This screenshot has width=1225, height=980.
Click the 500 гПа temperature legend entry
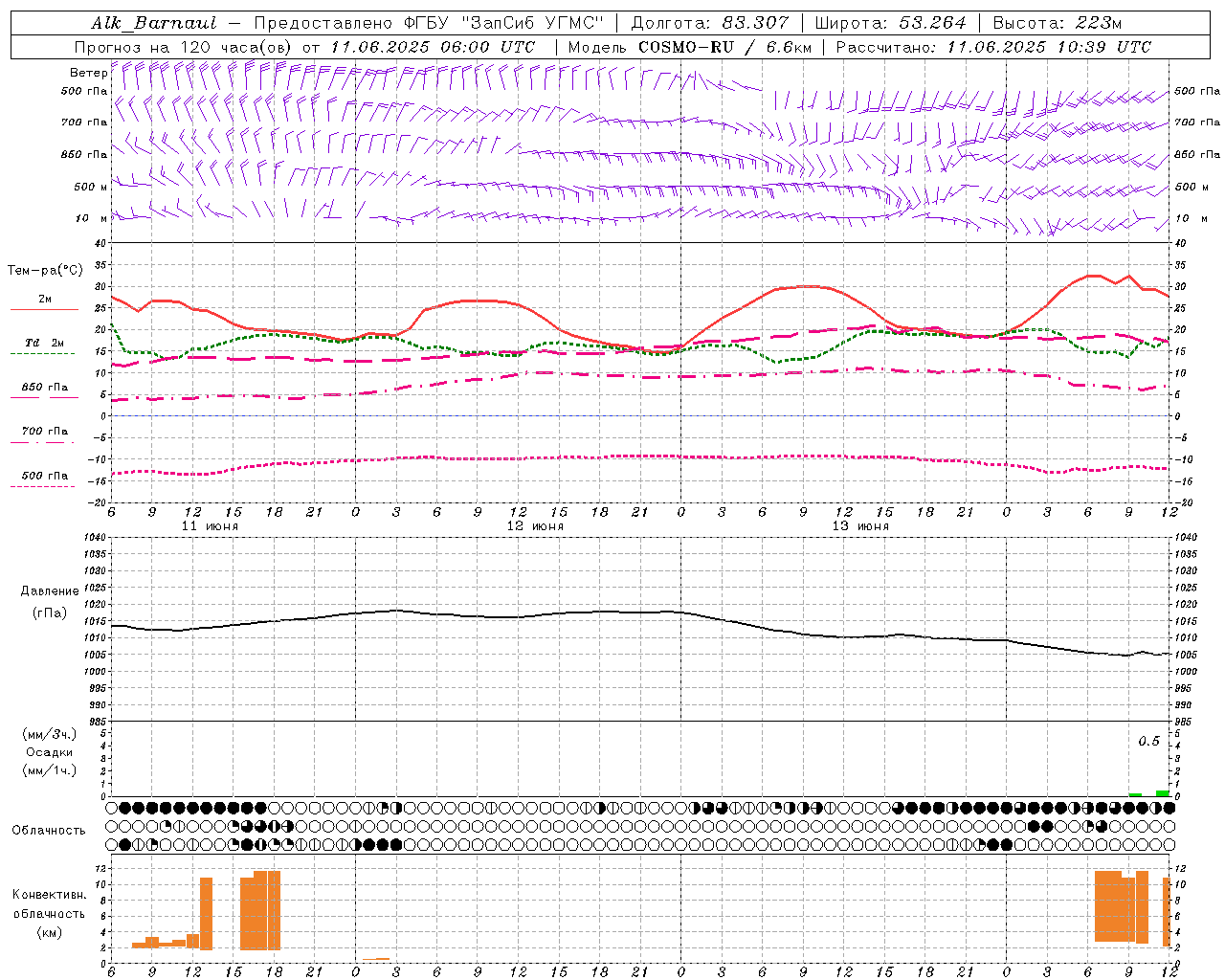(x=45, y=476)
